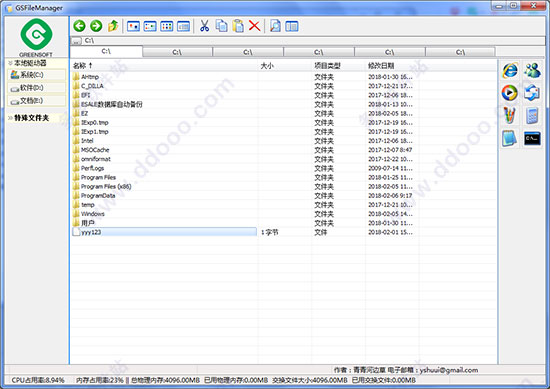The width and height of the screenshot is (550, 389).
Task: Select the omniformat folder
Action: (95, 159)
